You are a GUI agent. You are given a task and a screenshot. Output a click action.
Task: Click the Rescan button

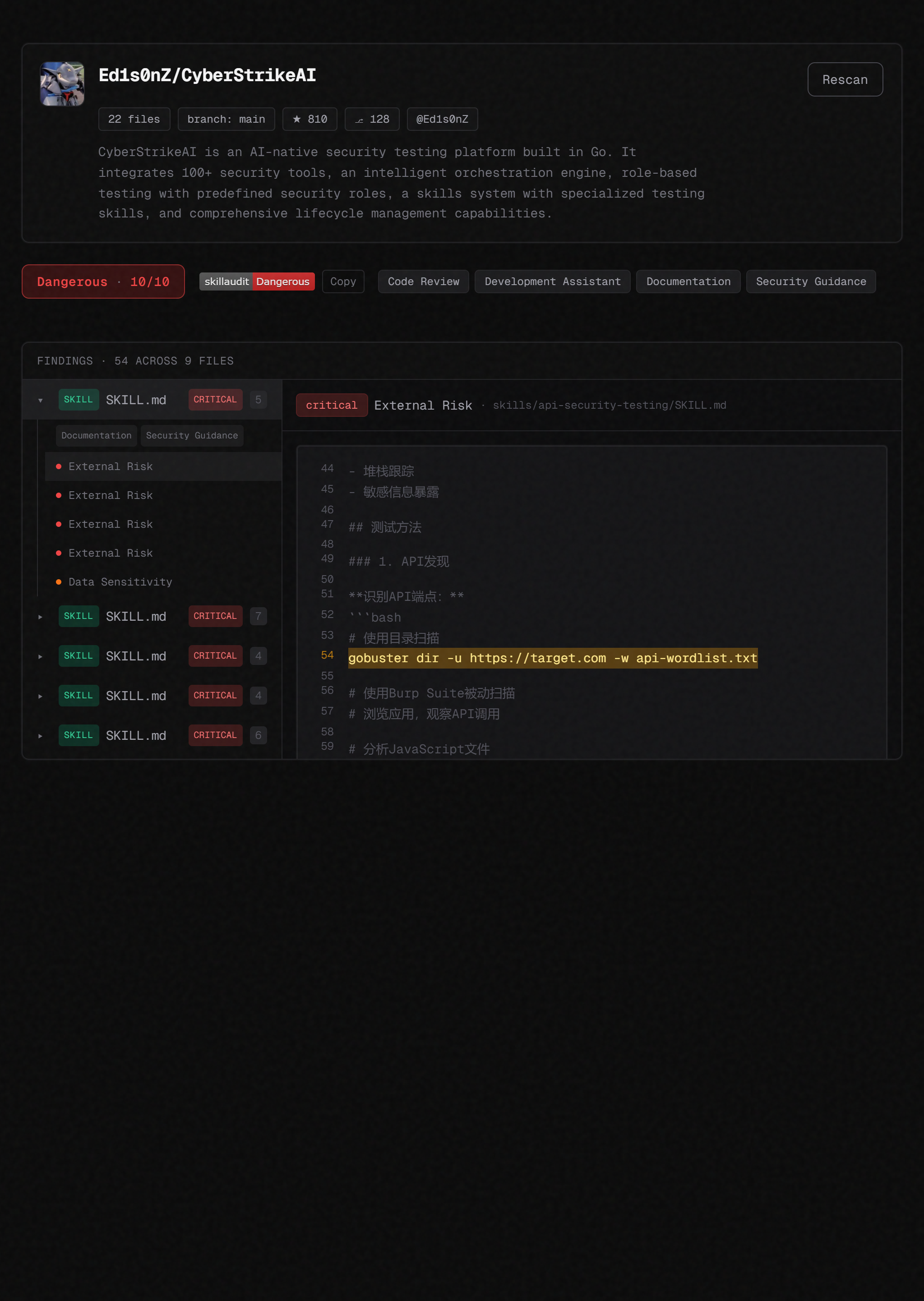coord(844,80)
